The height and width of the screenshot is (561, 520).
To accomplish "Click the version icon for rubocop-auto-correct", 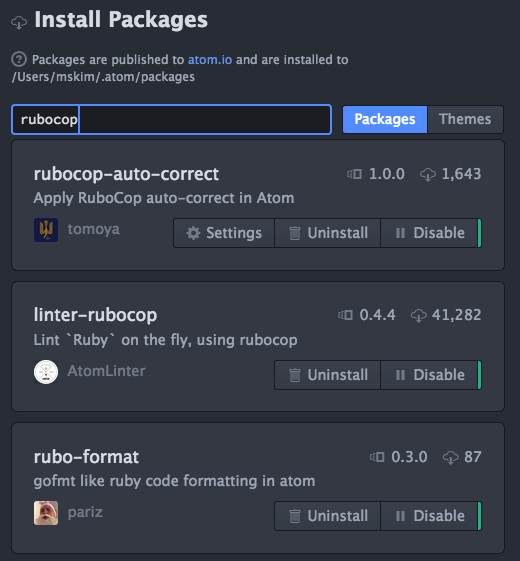I will pyautogui.click(x=354, y=174).
